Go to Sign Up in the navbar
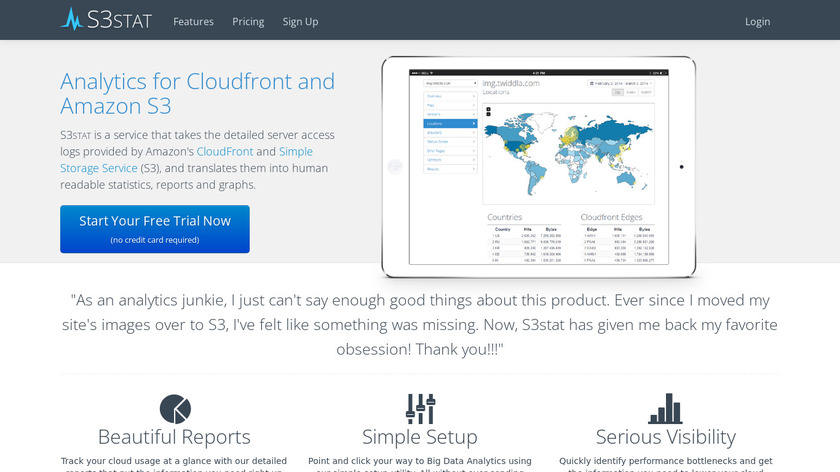The image size is (840, 472). pyautogui.click(x=301, y=21)
